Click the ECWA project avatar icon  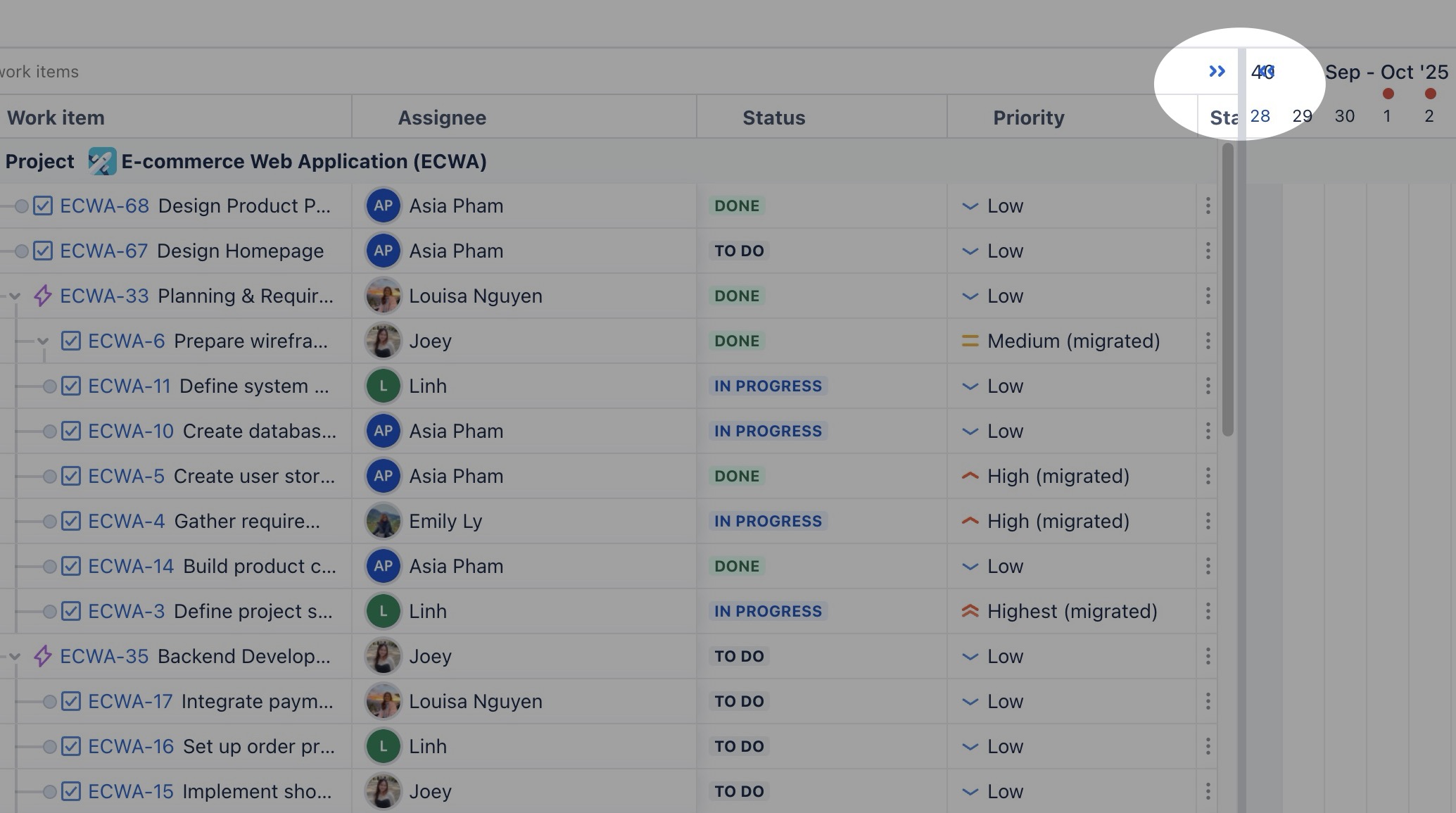[x=102, y=161]
